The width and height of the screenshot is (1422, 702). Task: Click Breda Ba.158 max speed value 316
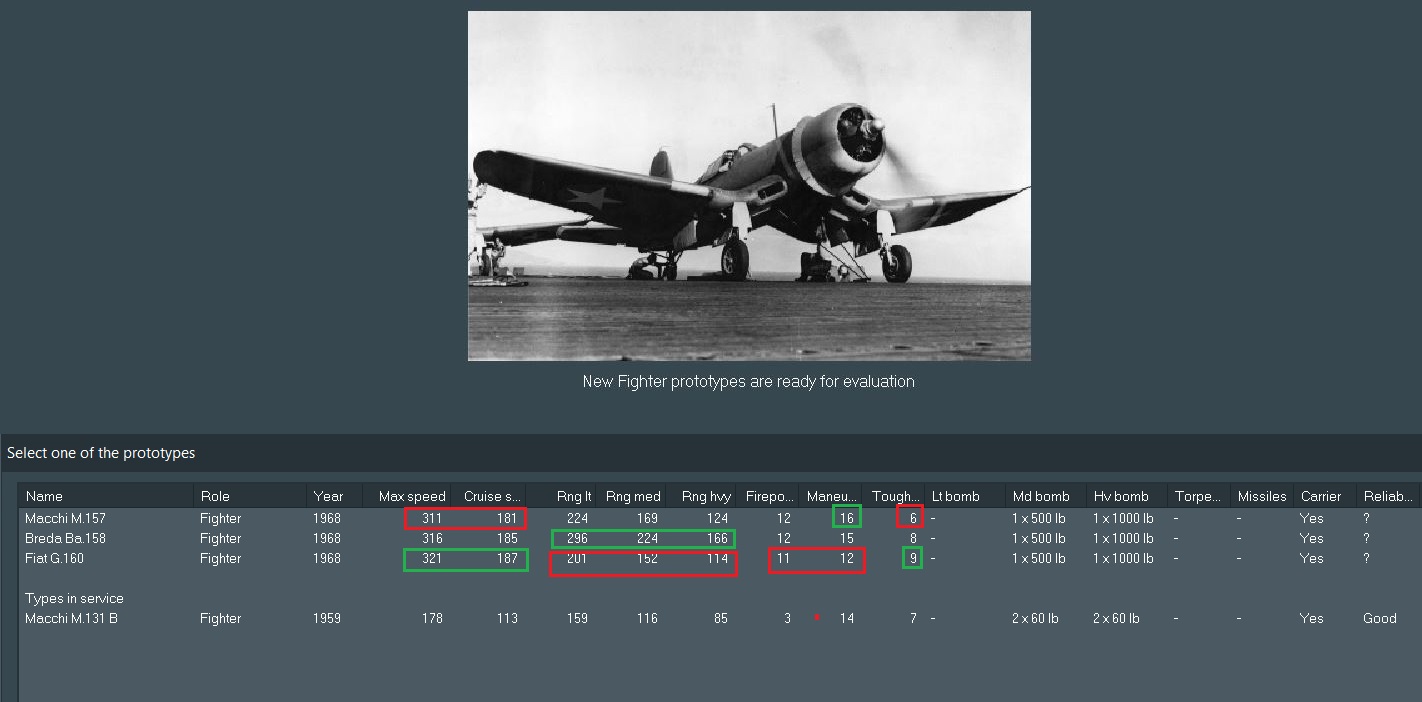click(431, 539)
